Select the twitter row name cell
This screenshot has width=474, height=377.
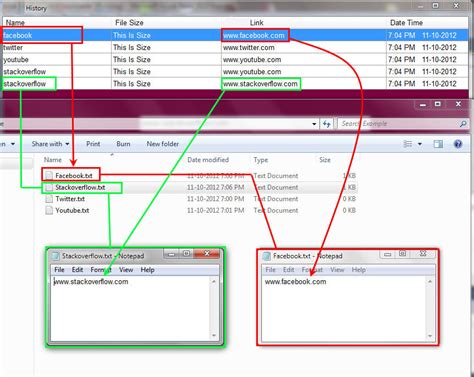(x=57, y=48)
